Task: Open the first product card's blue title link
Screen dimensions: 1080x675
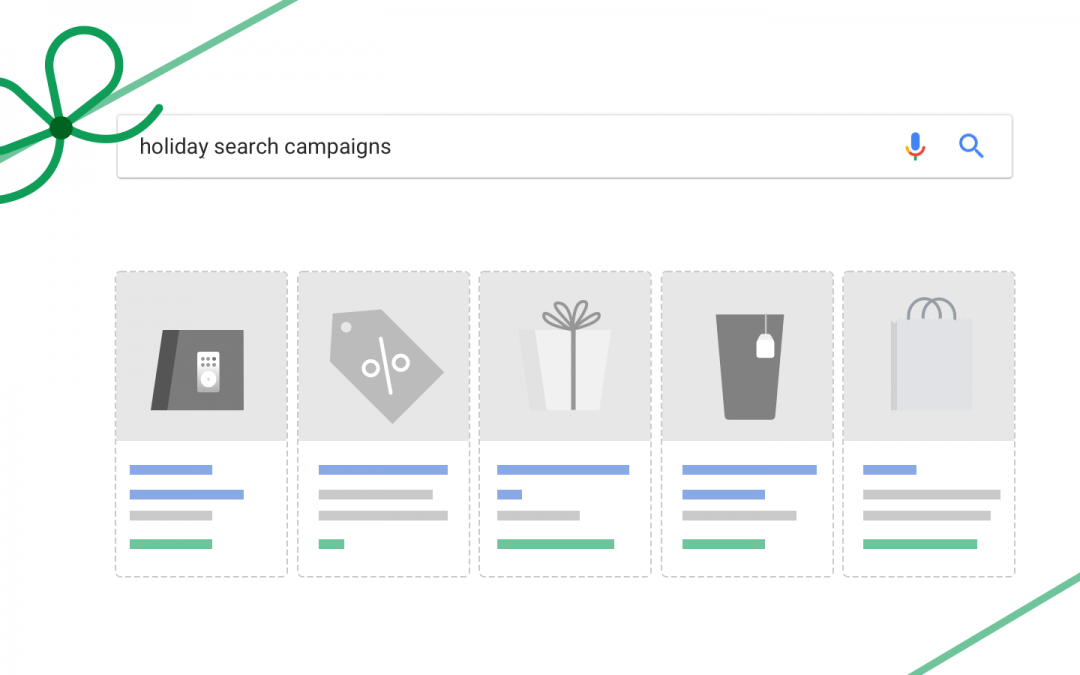Action: click(x=171, y=470)
